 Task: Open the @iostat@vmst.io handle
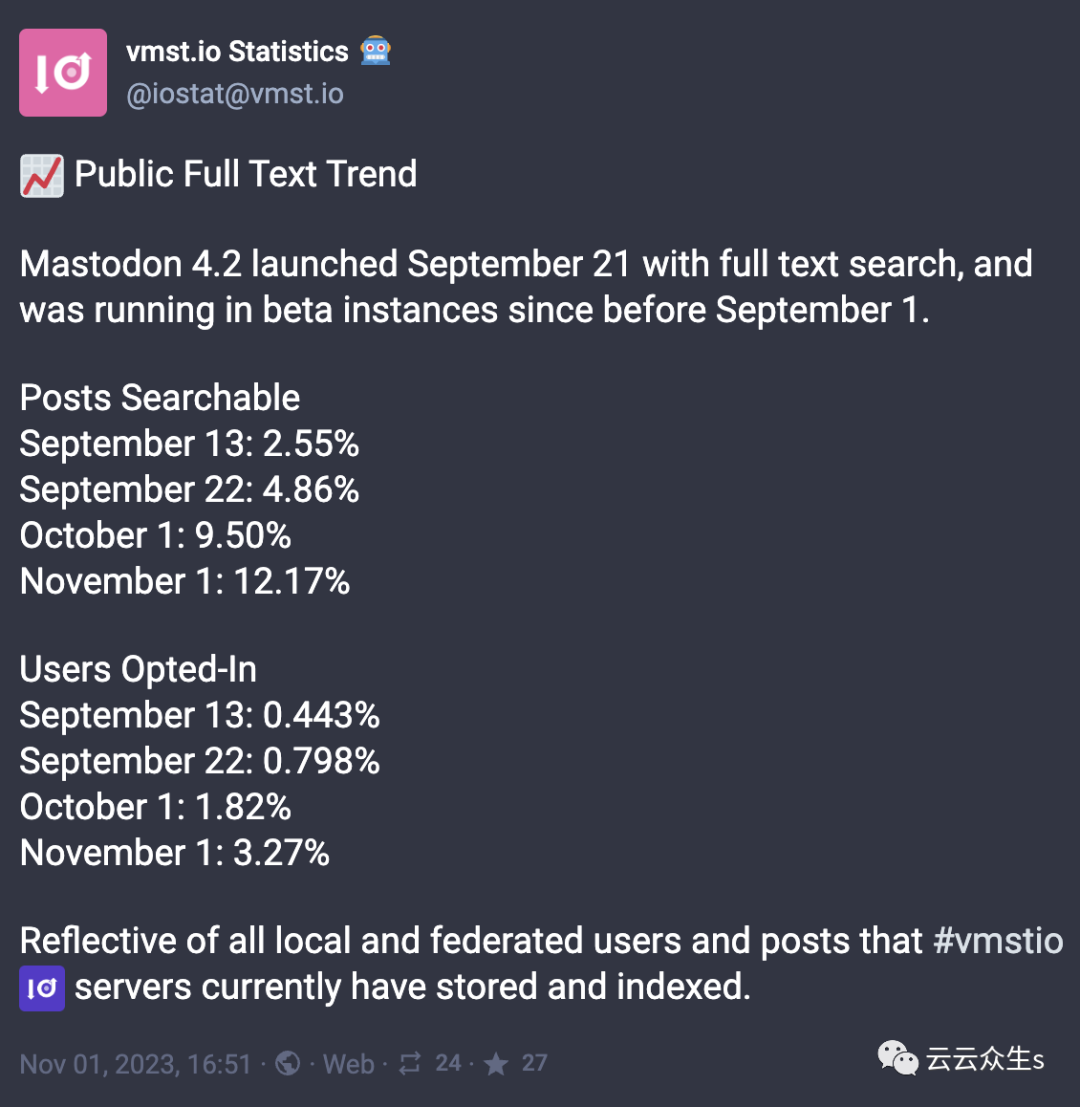pos(235,94)
